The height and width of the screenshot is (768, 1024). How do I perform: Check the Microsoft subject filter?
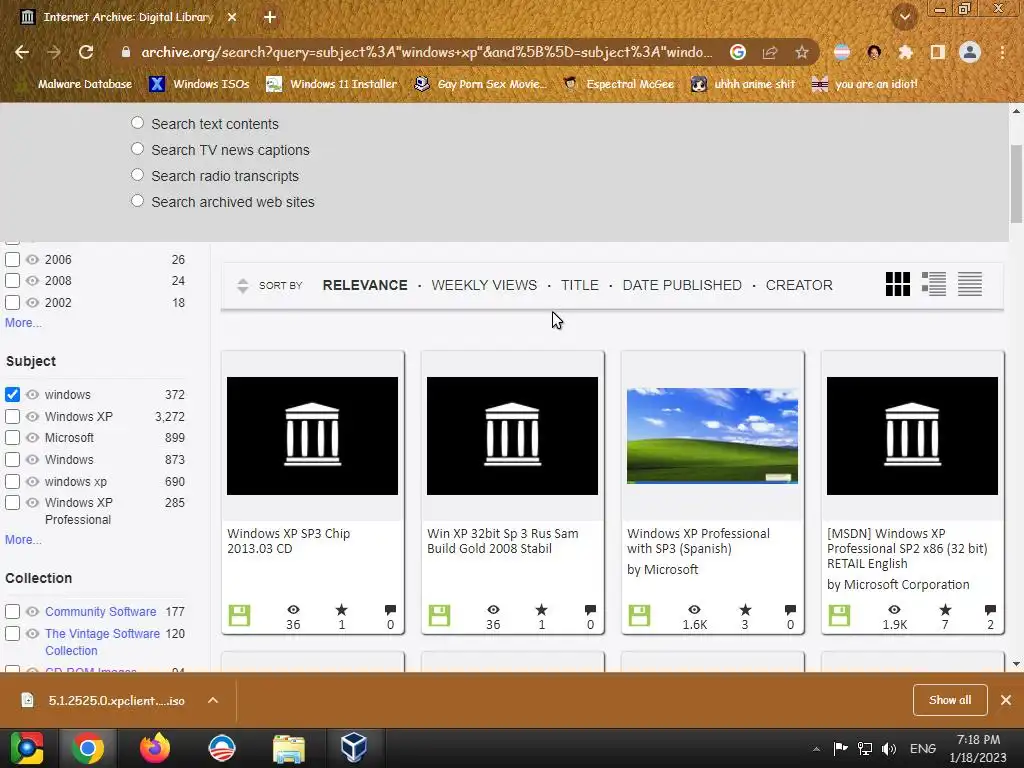12,438
